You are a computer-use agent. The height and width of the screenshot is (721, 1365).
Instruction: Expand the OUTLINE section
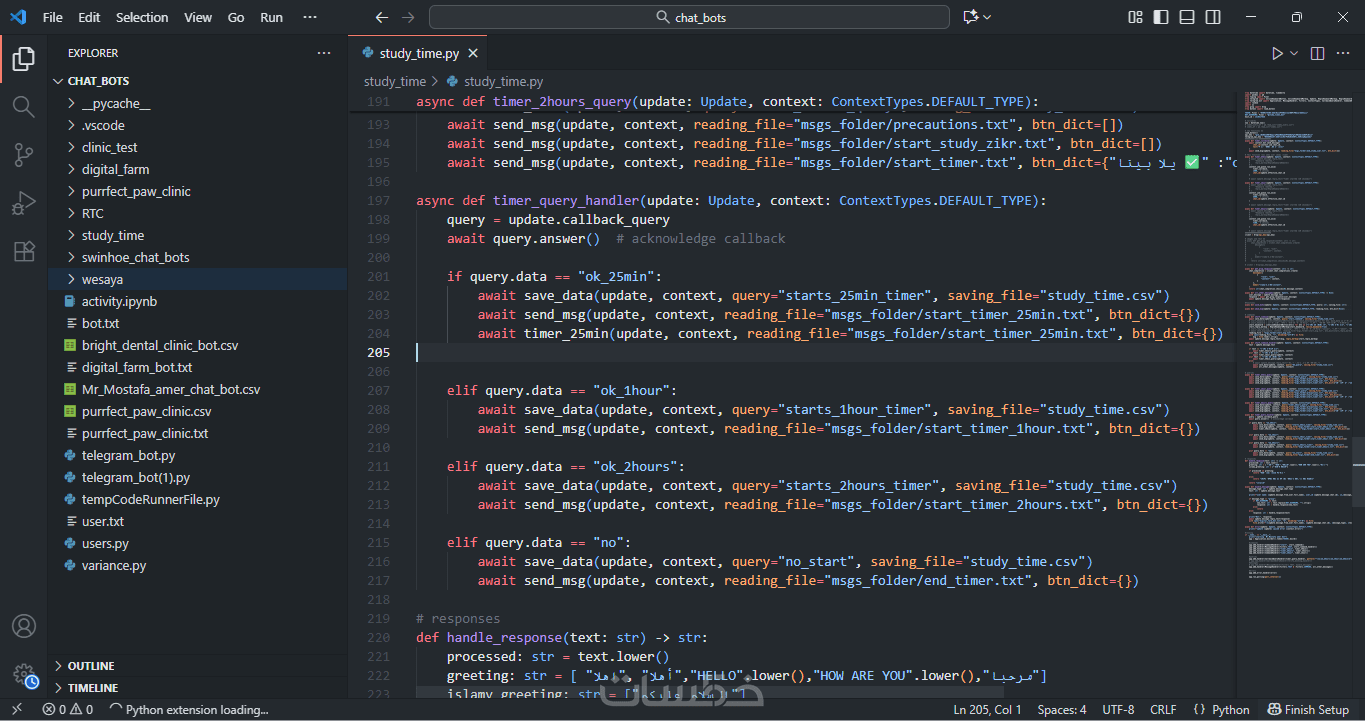pos(90,666)
